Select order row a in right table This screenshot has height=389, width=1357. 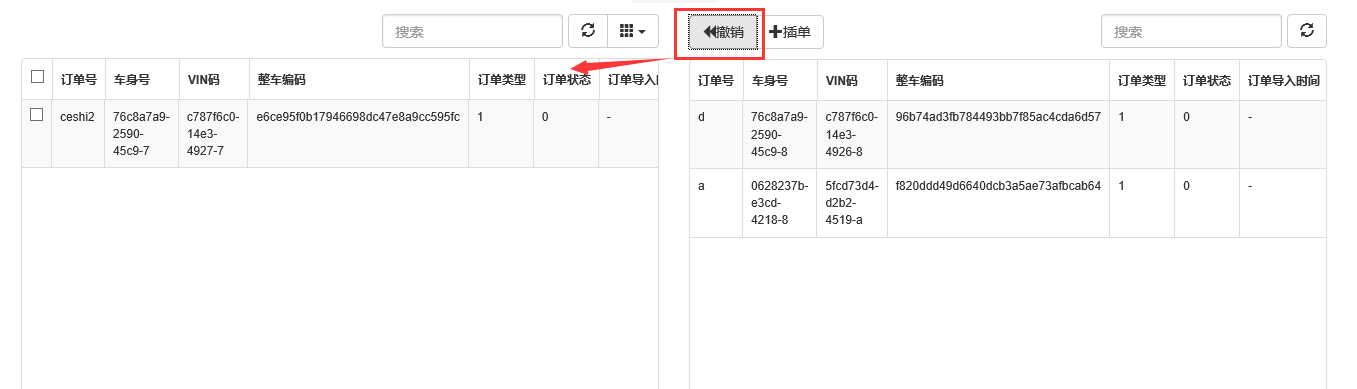1008,203
